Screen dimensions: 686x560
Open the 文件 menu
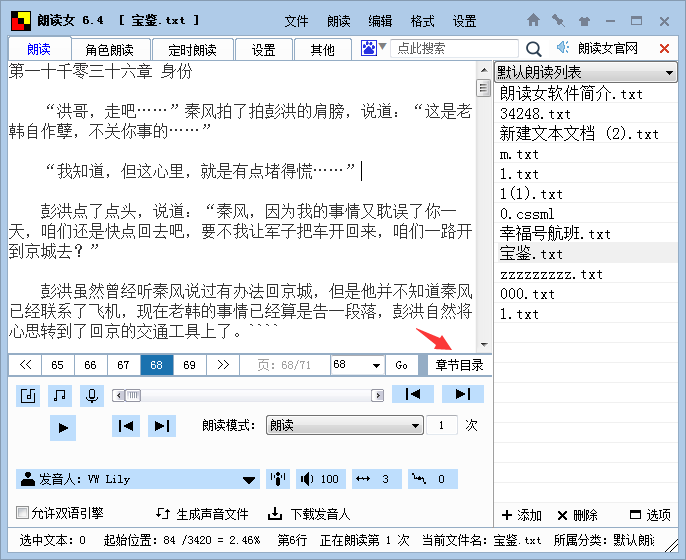(296, 21)
